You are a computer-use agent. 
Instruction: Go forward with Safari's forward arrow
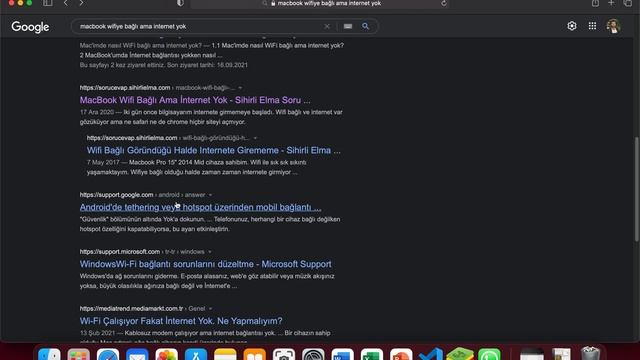click(81, 3)
